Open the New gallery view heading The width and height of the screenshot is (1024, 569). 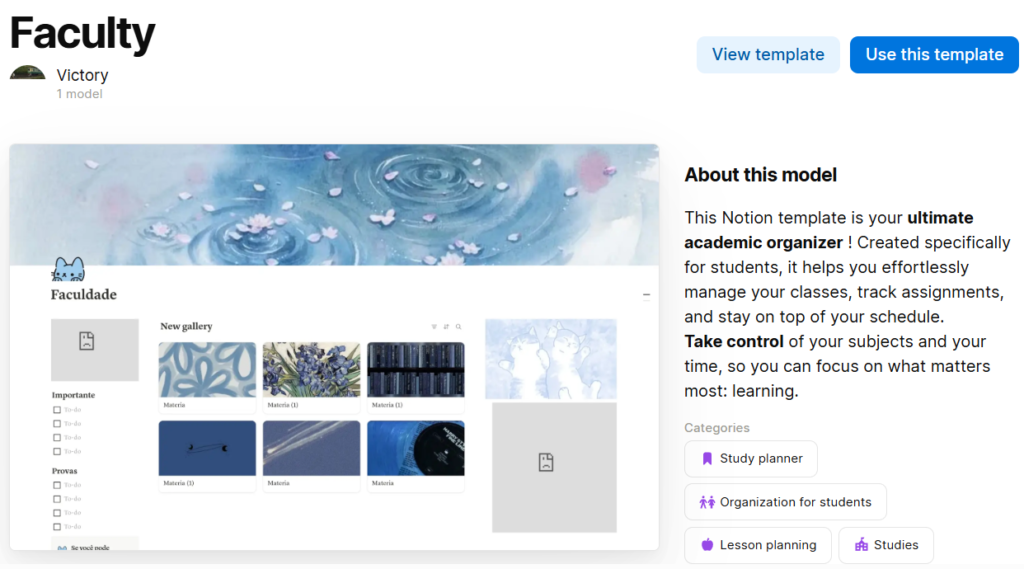186,327
